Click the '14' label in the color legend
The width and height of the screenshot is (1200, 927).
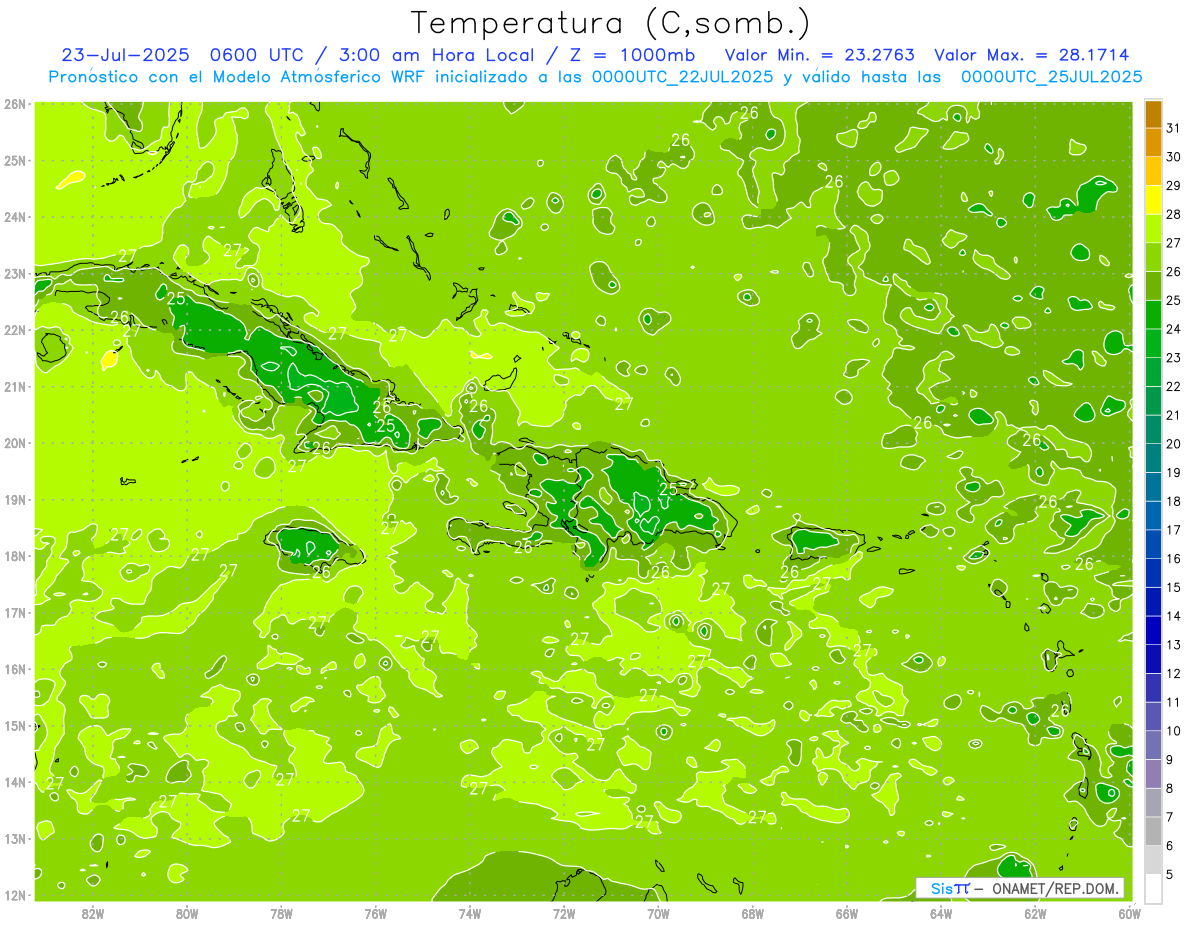click(x=1173, y=616)
